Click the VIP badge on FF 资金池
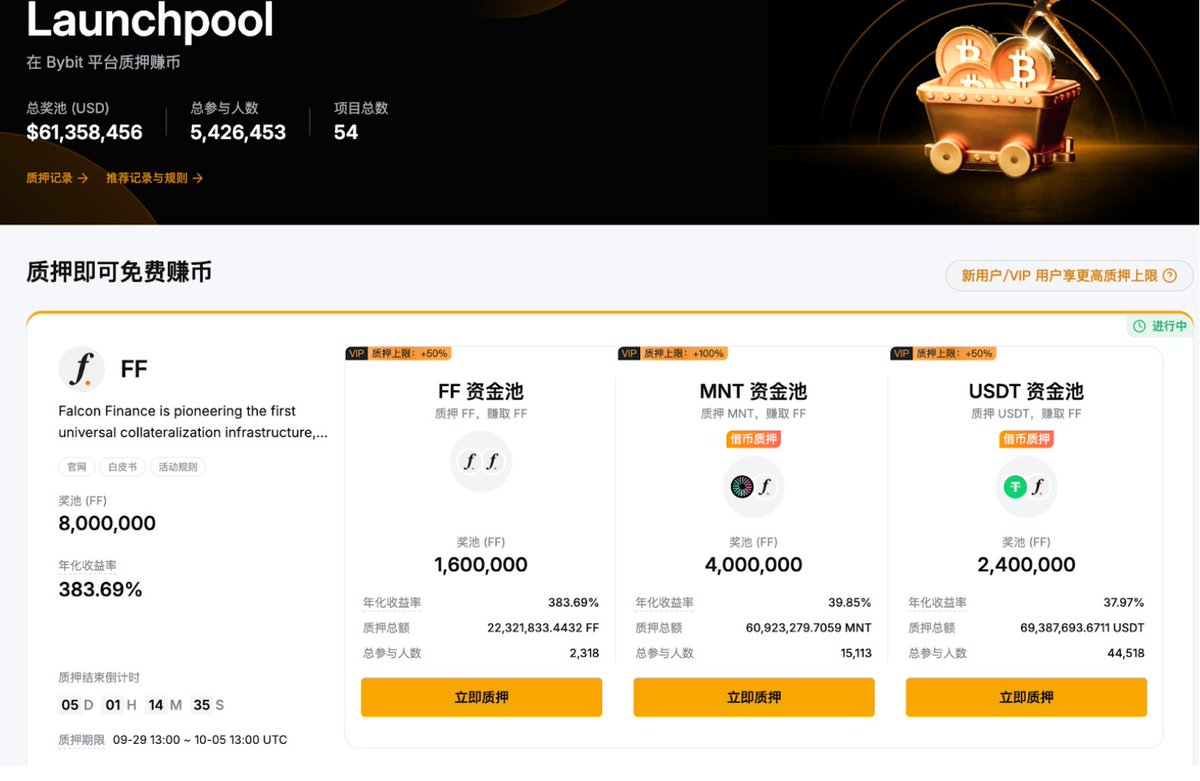This screenshot has height=781, width=1200. tap(356, 353)
